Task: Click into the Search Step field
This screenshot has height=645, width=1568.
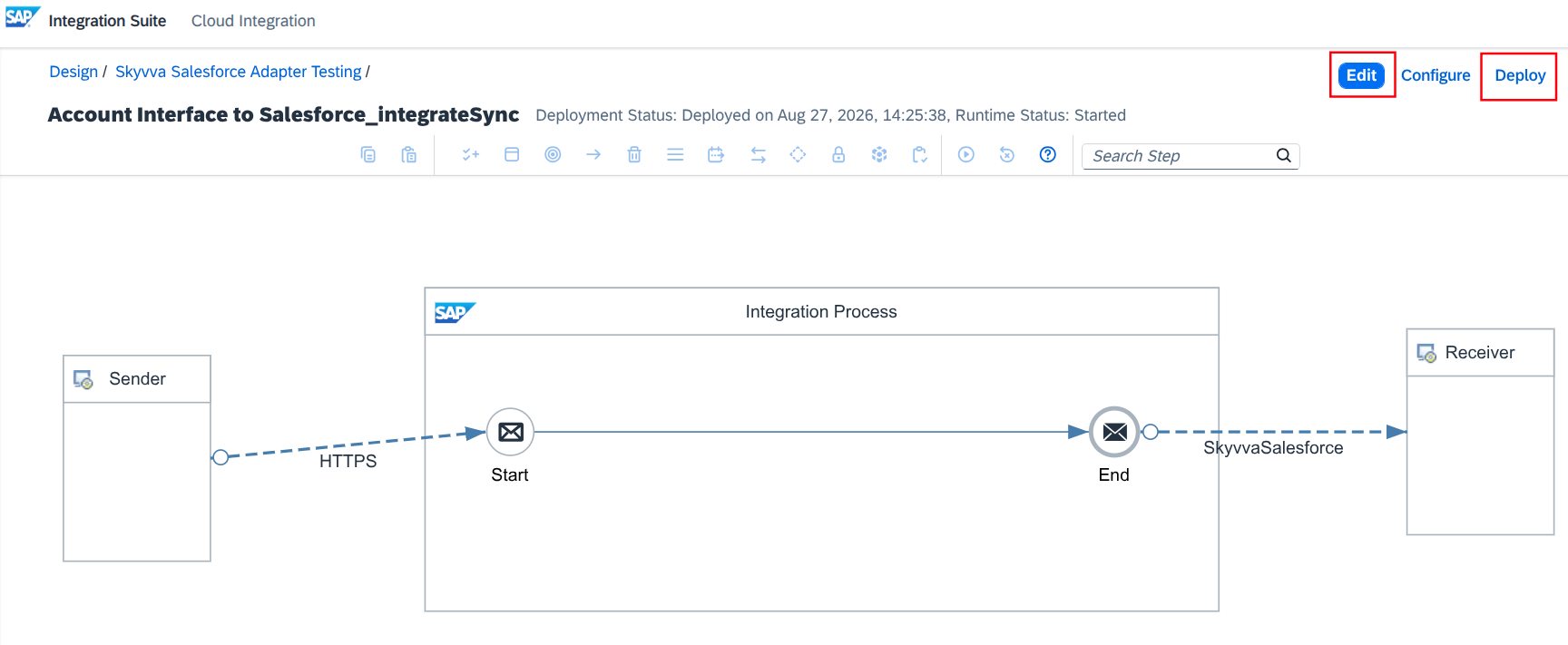Action: coord(1180,156)
